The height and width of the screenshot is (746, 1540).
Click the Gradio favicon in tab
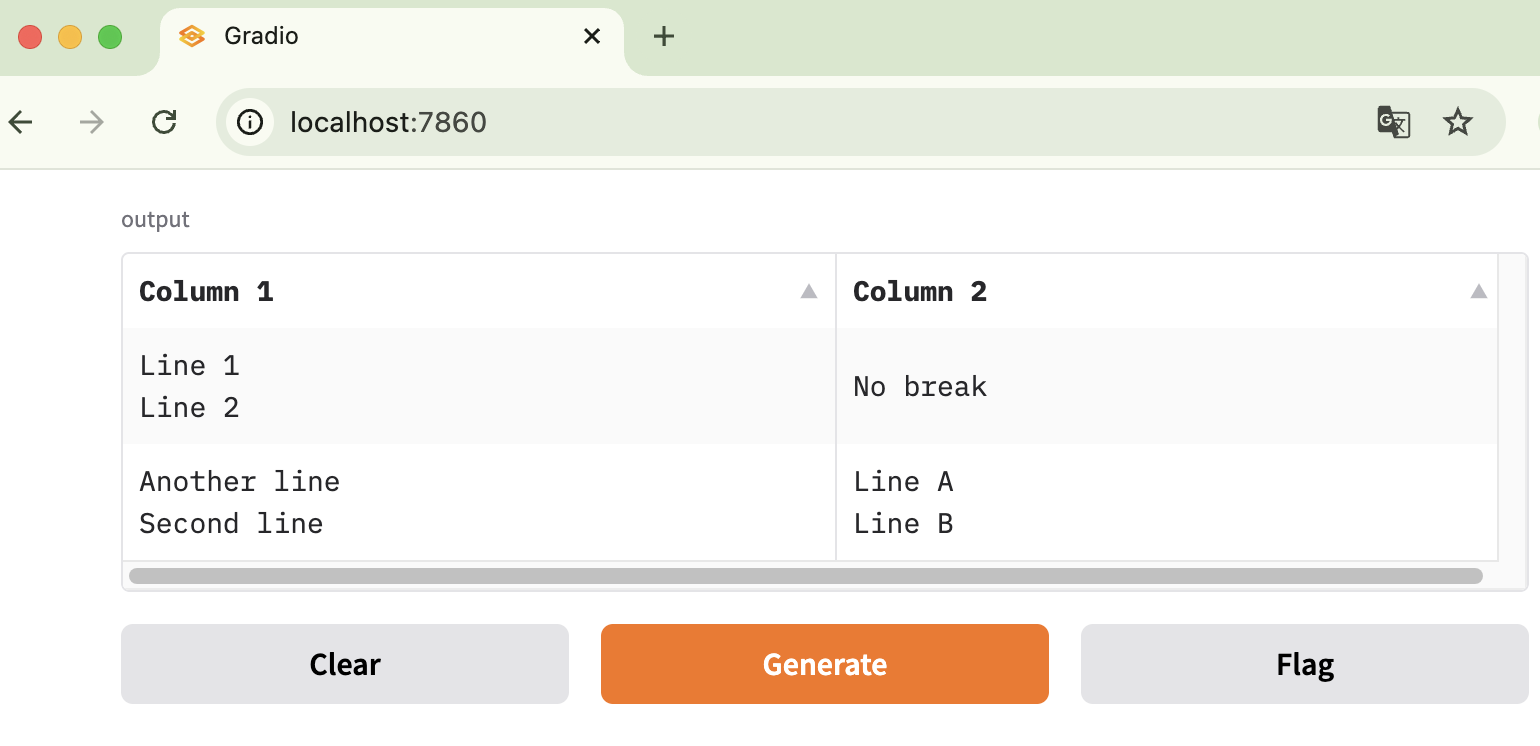tap(191, 37)
